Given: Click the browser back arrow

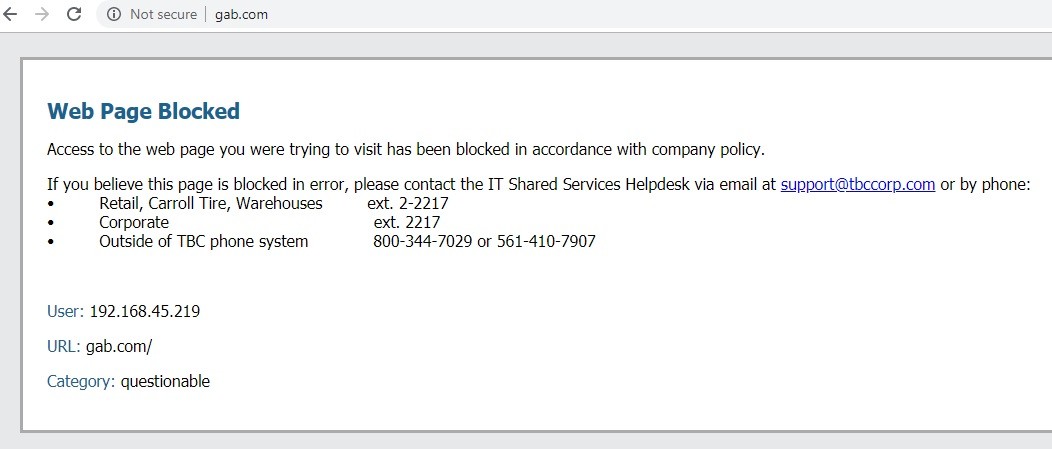Looking at the screenshot, I should pos(11,14).
